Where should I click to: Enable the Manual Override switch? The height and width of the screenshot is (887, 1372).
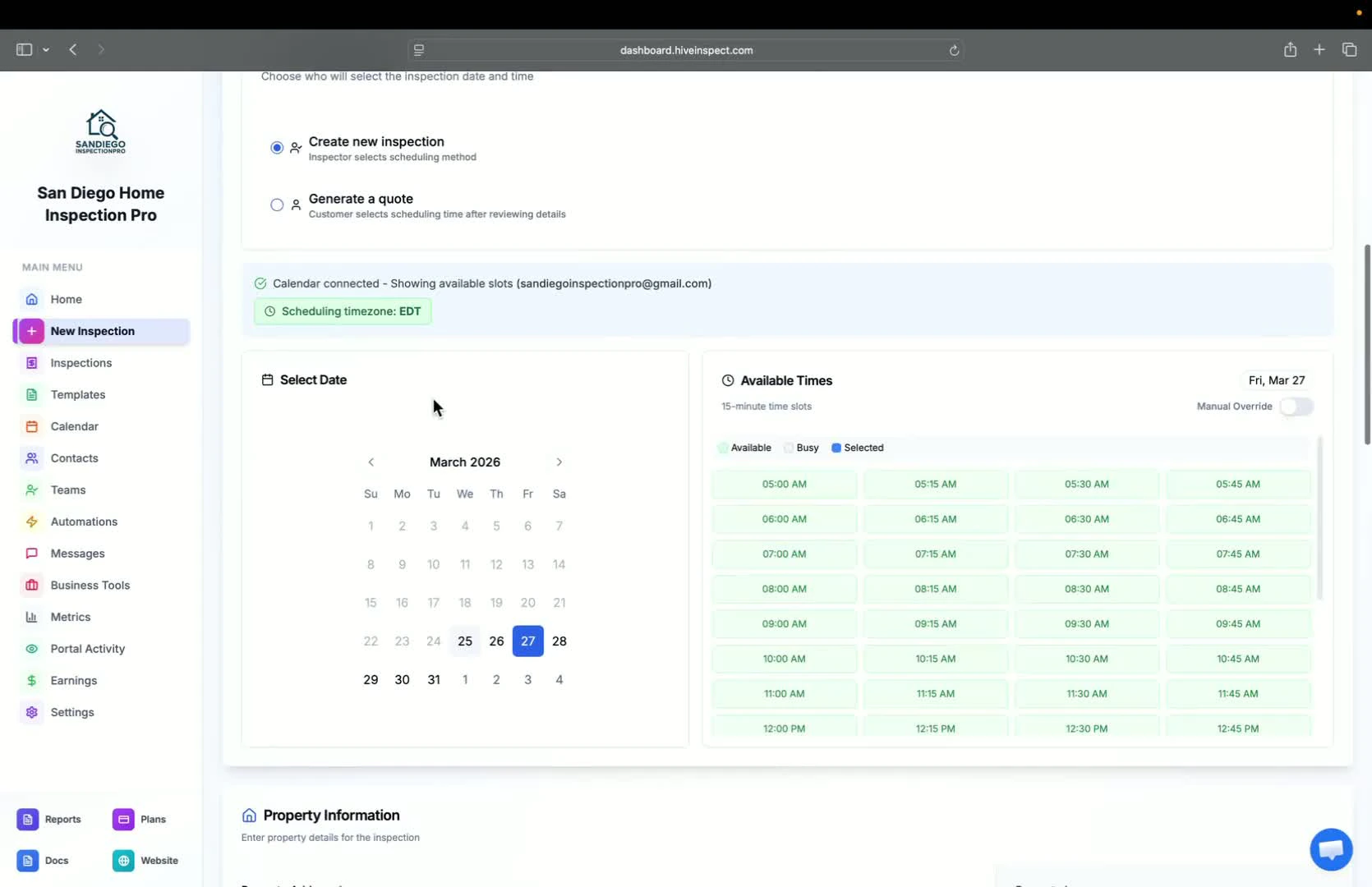point(1296,407)
